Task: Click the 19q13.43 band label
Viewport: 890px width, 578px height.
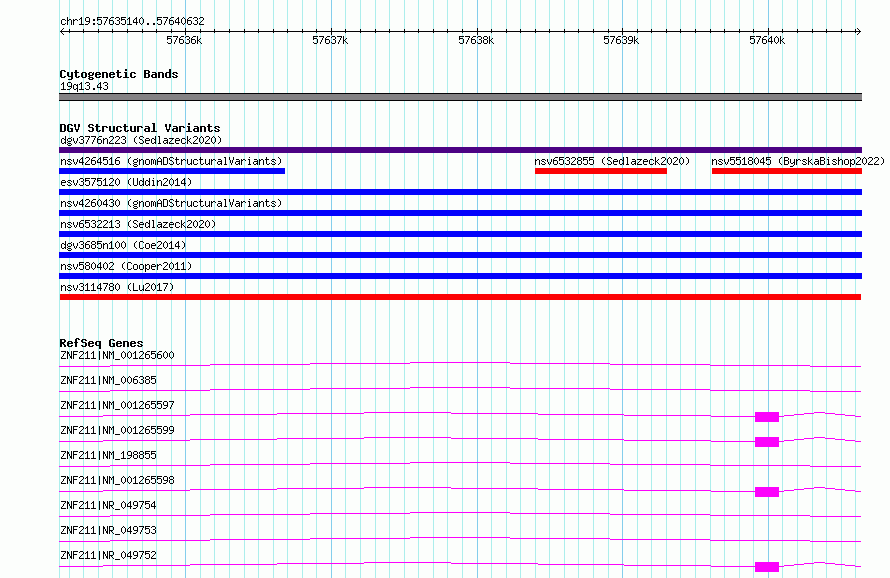Action: [84, 86]
